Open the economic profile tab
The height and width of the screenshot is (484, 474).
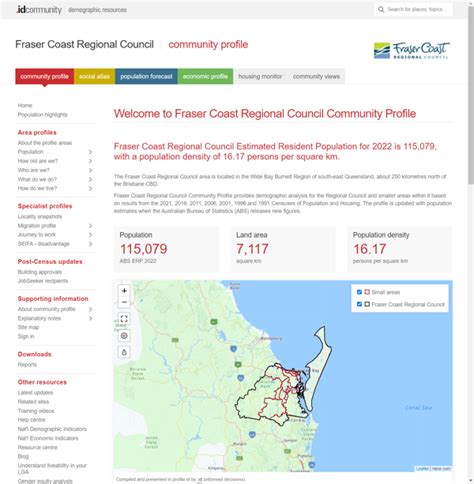[205, 76]
